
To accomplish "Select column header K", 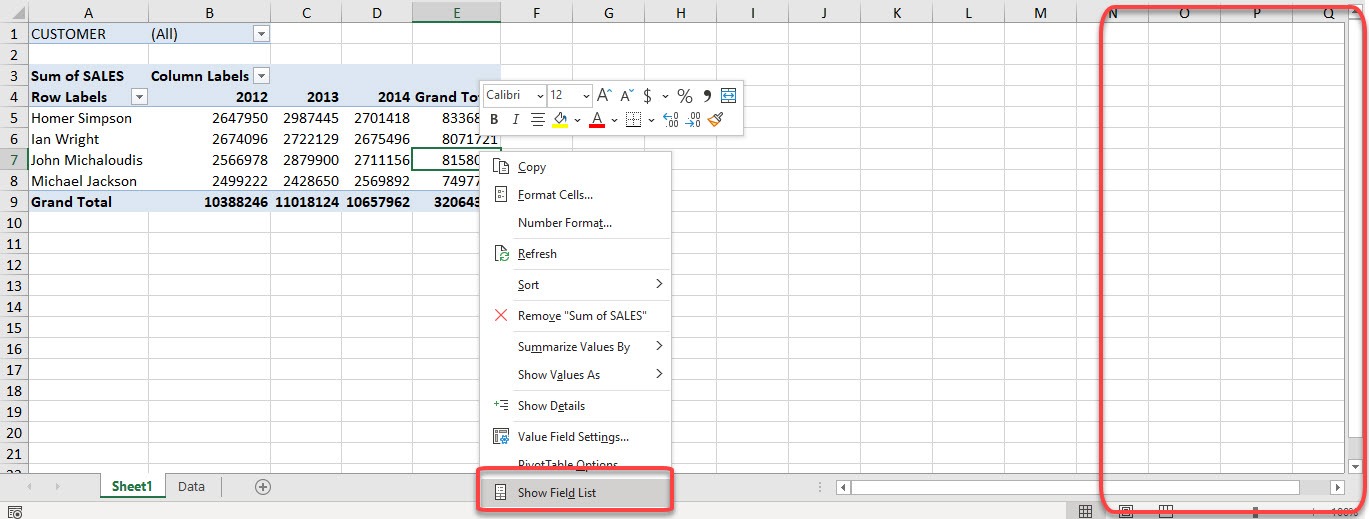I will tap(896, 12).
